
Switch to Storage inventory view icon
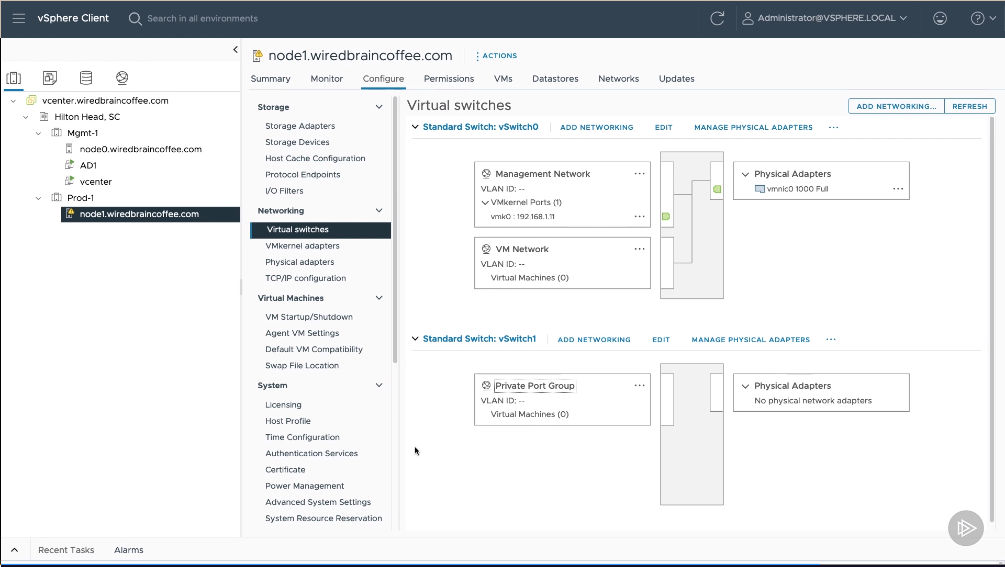point(85,78)
